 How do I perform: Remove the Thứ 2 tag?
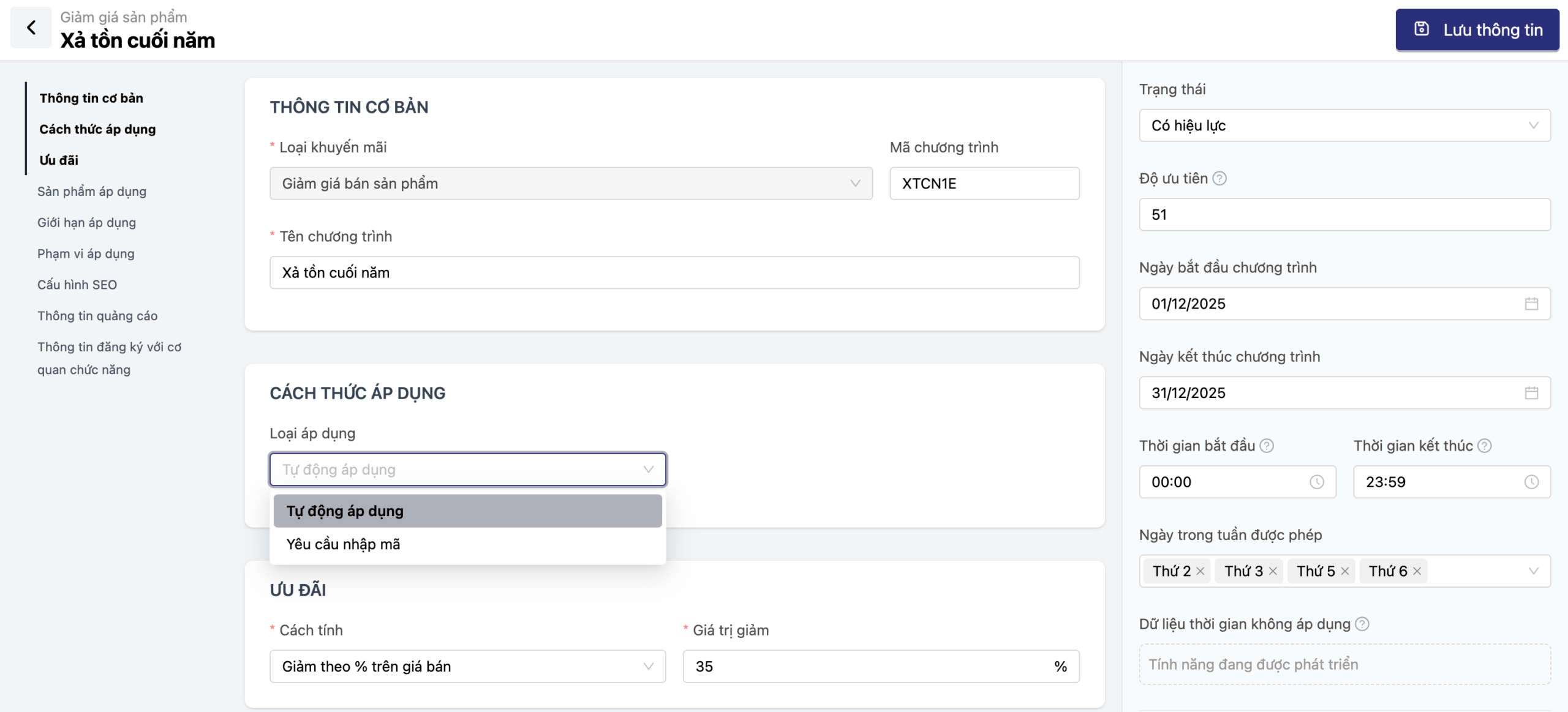click(1200, 571)
